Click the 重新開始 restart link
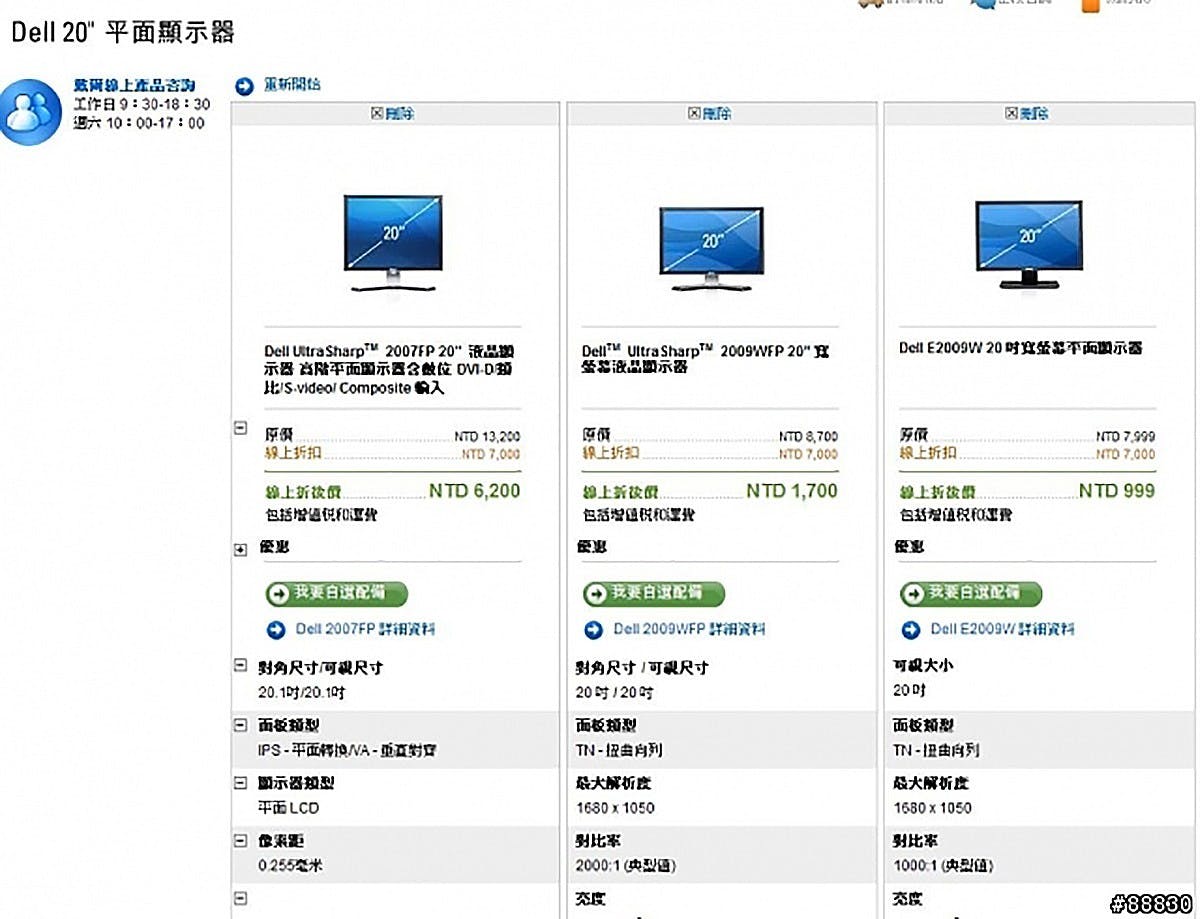The height and width of the screenshot is (919, 1200). coord(292,85)
